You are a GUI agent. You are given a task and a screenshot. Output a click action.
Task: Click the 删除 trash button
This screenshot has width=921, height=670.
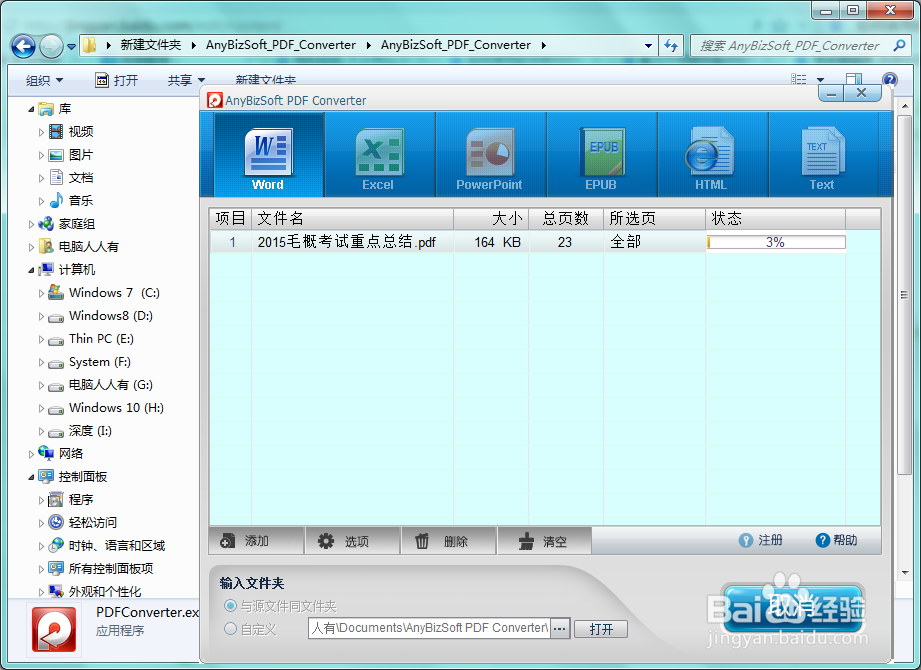(x=449, y=541)
